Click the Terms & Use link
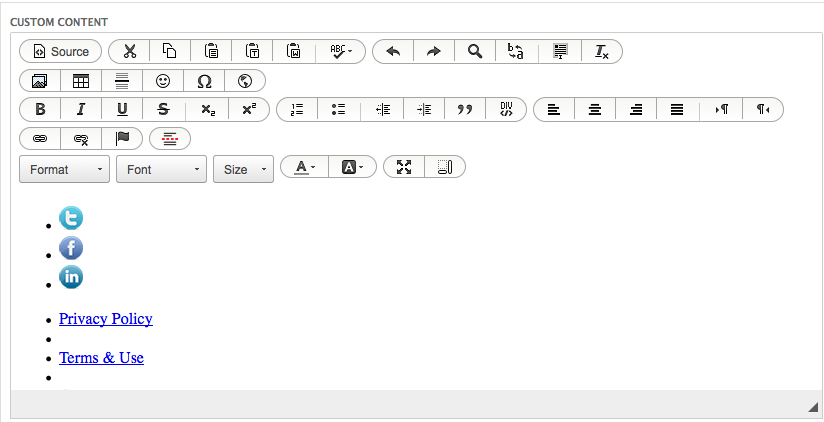This screenshot has height=422, width=824. [101, 358]
